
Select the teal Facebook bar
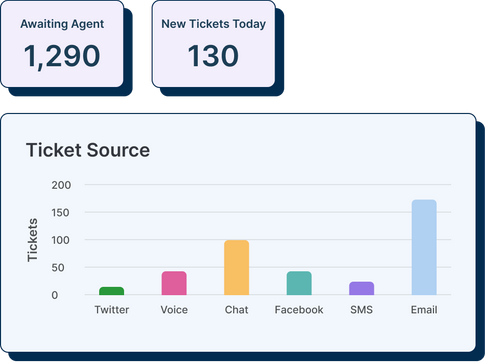[299, 283]
